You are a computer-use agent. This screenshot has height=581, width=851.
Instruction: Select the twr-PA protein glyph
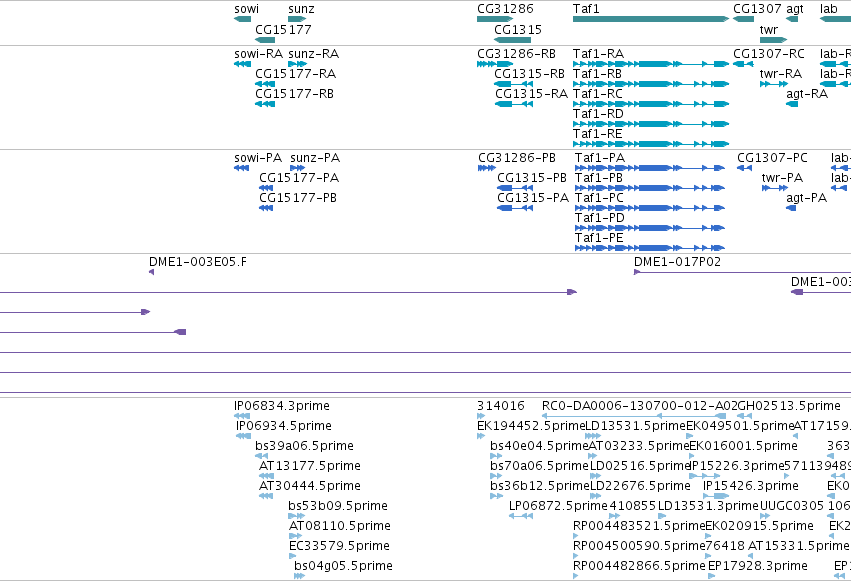tap(775, 188)
